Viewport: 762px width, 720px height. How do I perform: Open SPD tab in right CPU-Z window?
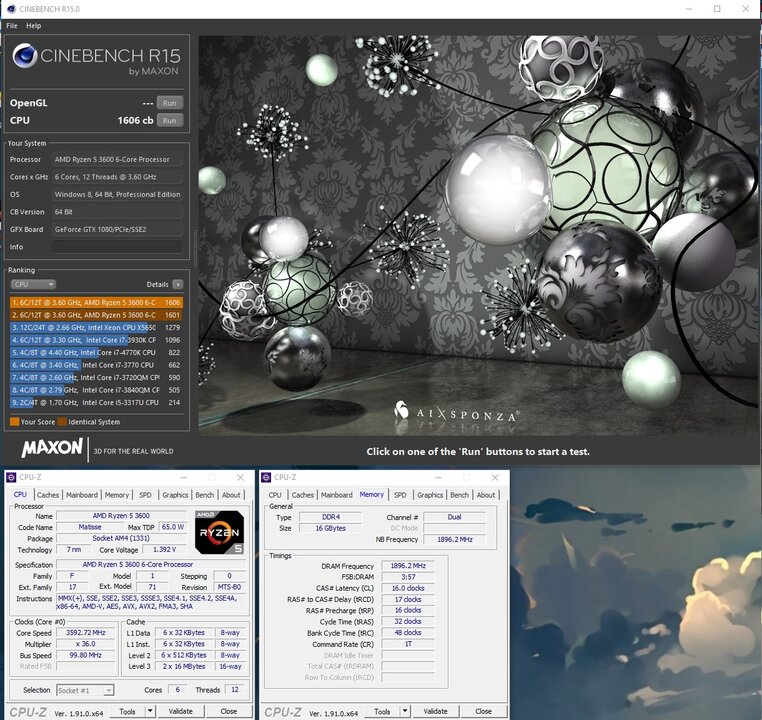400,495
